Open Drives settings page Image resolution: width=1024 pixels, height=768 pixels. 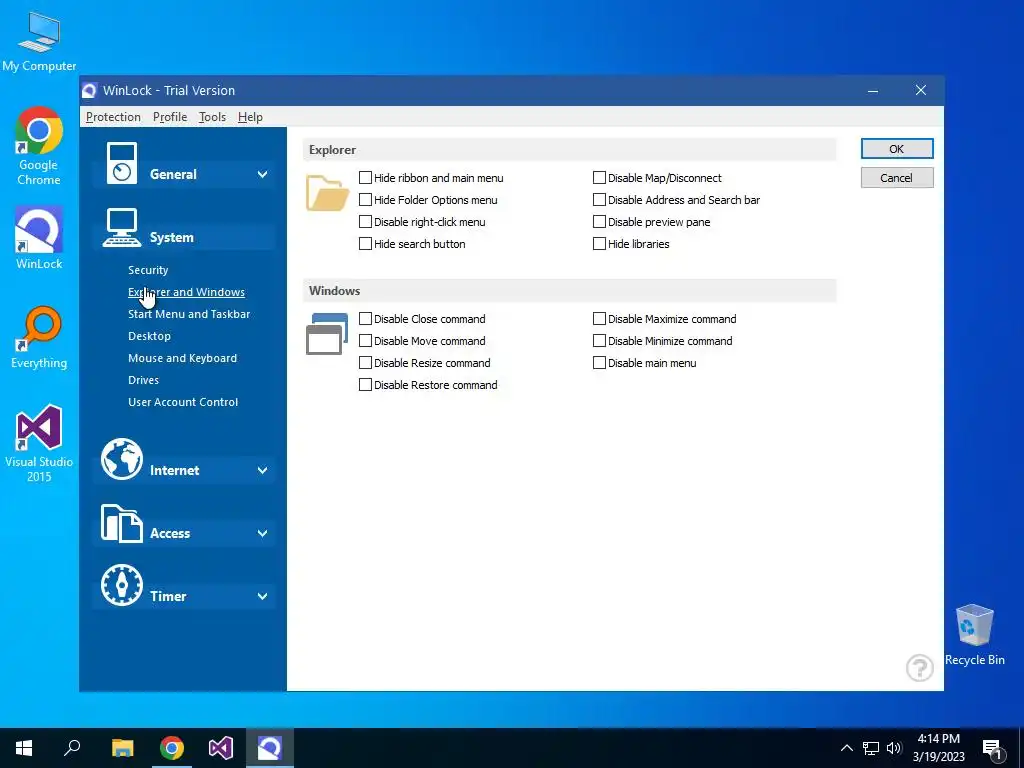point(144,380)
